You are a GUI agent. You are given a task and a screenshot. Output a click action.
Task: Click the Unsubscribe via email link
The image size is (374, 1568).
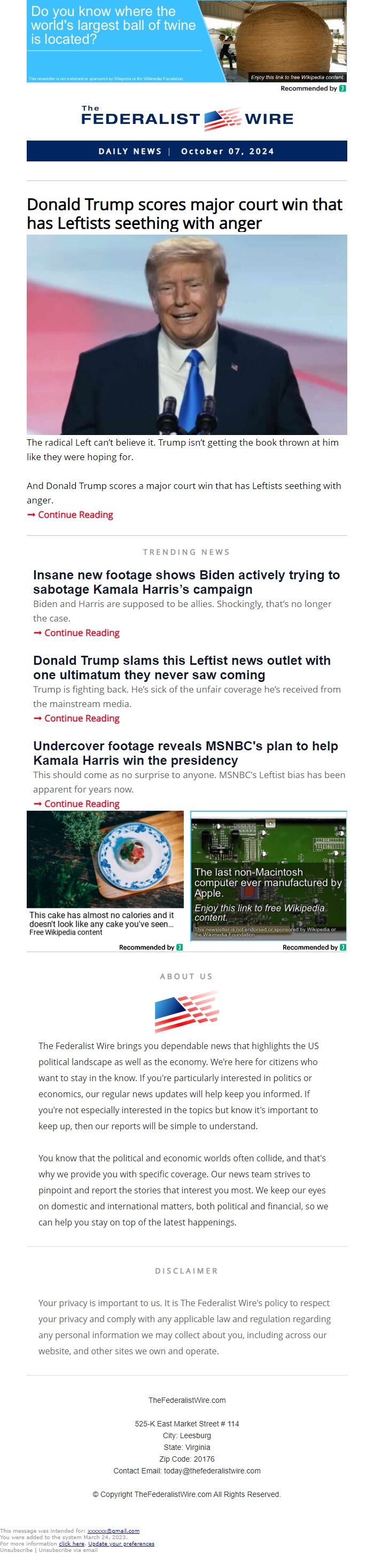click(x=68, y=1550)
